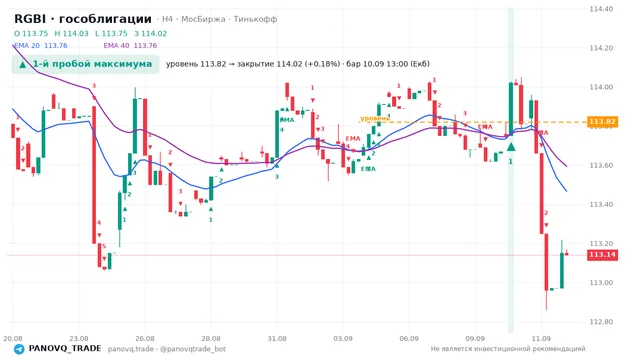Click the 09.09 date axis label
This screenshot has width=640, height=360.
click(x=475, y=338)
